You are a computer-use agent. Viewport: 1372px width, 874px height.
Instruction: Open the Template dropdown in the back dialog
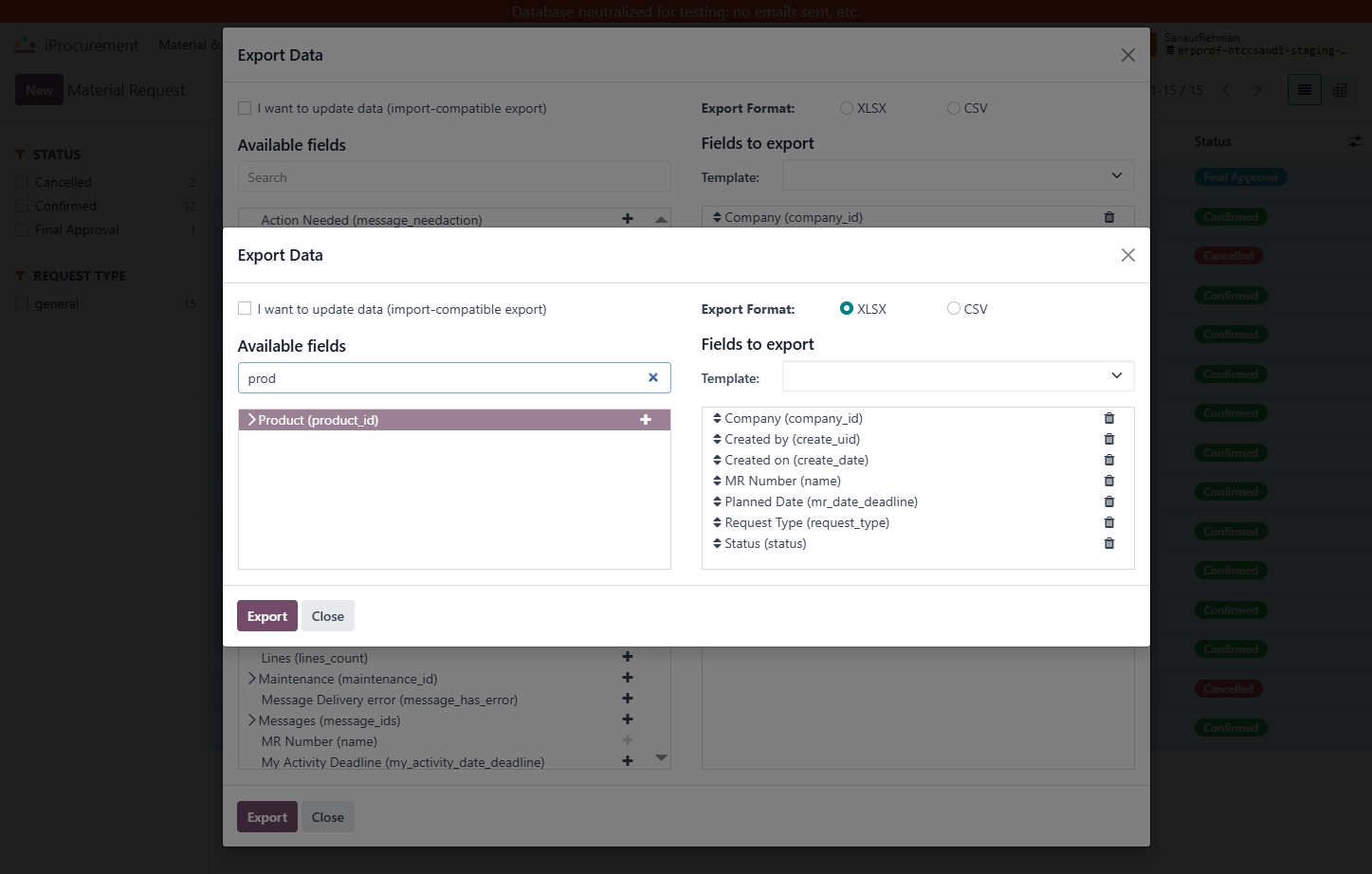(x=958, y=175)
